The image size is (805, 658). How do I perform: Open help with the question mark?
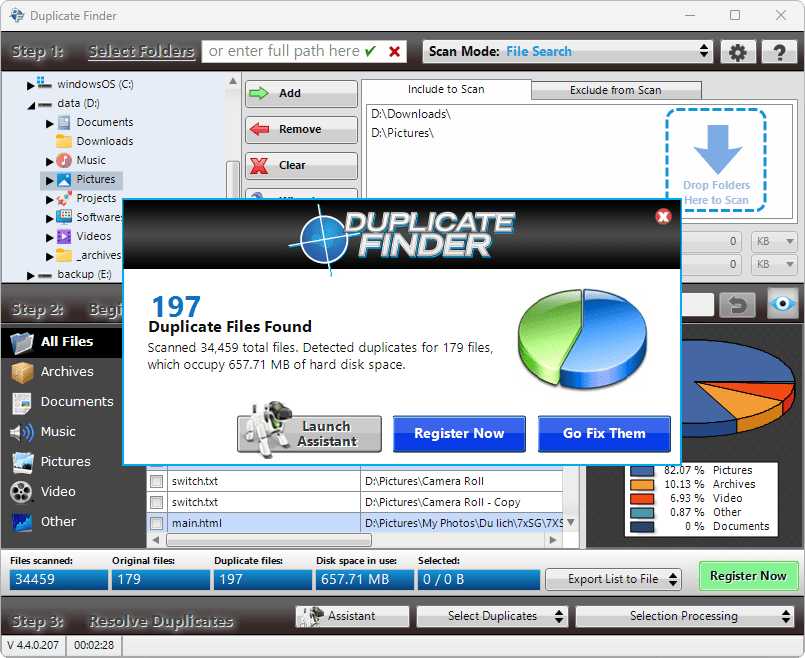click(779, 52)
